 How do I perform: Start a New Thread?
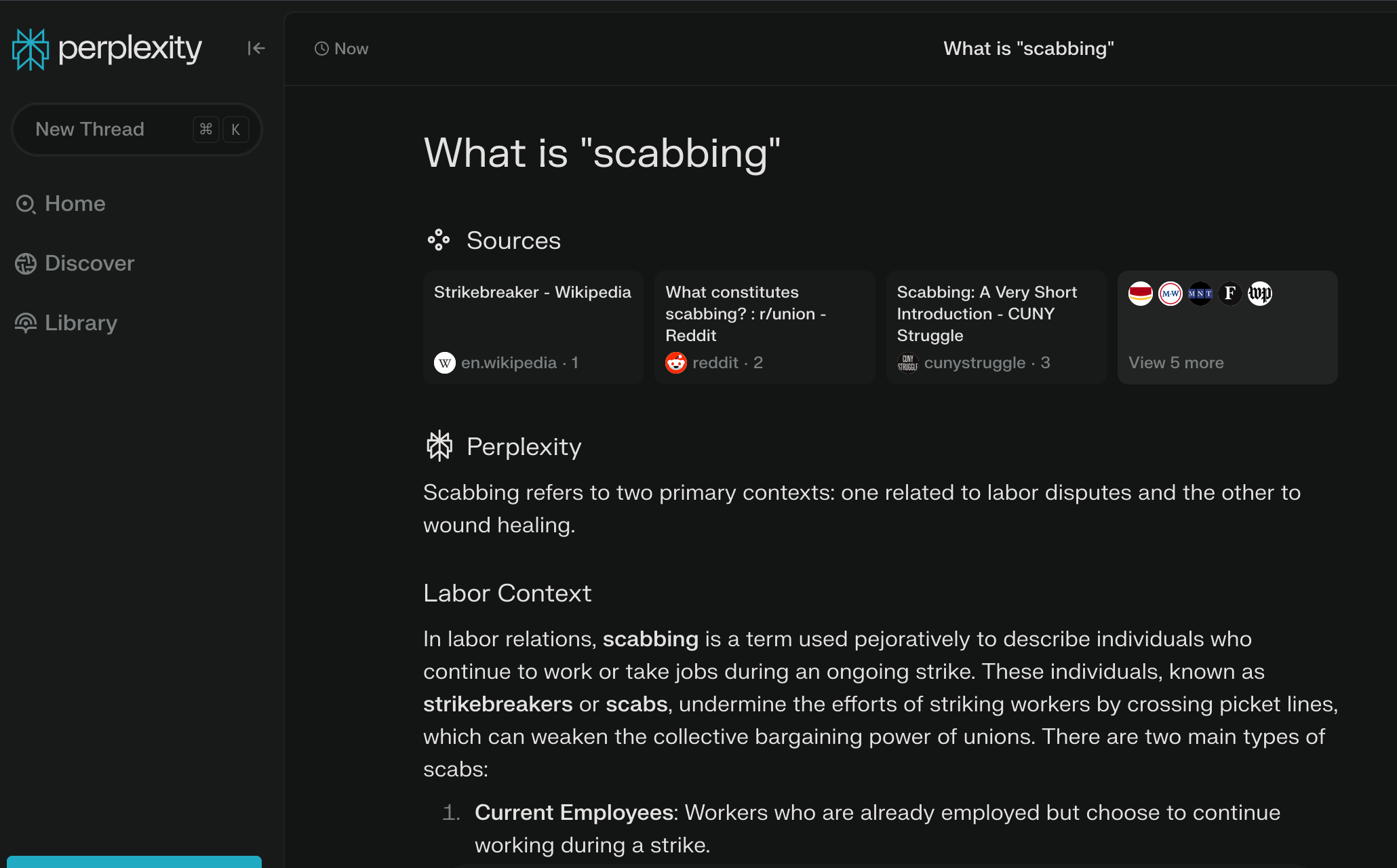(136, 130)
